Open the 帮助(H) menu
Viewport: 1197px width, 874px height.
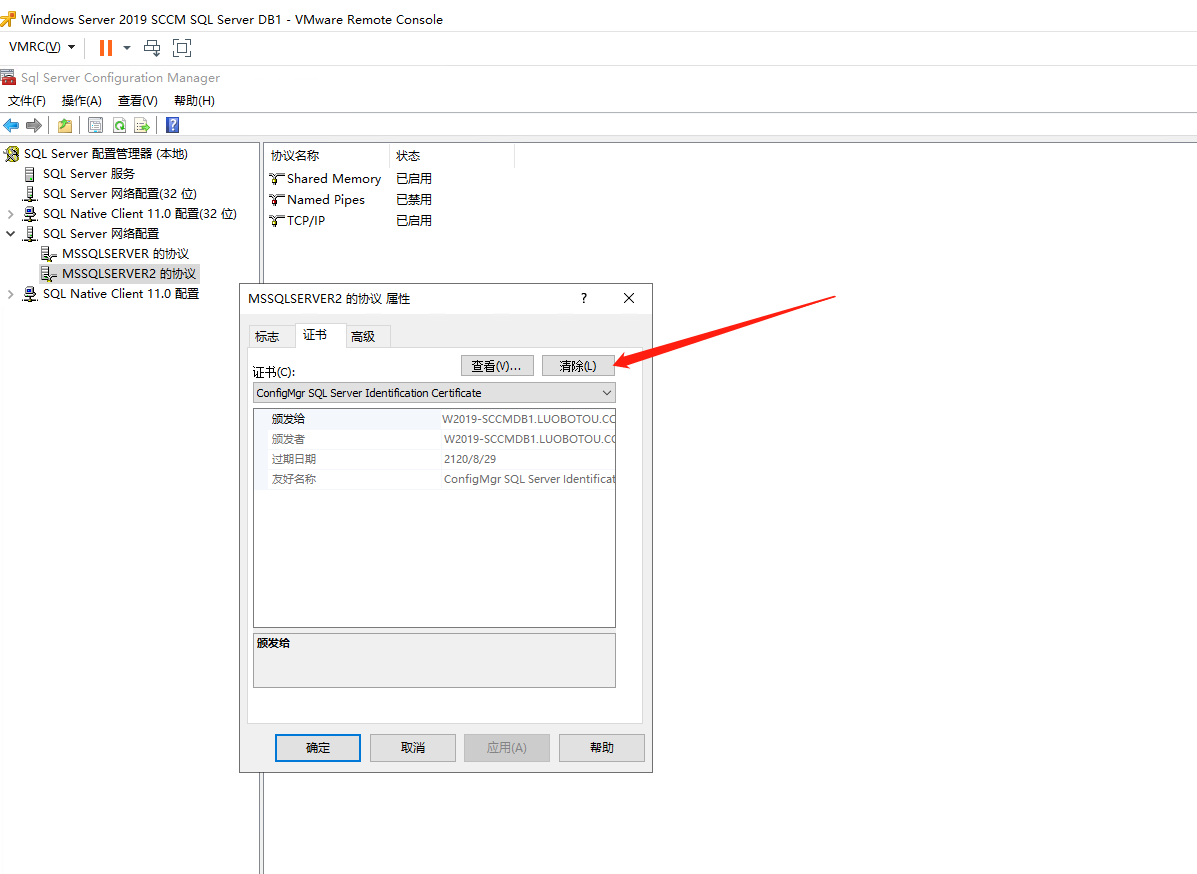point(194,101)
